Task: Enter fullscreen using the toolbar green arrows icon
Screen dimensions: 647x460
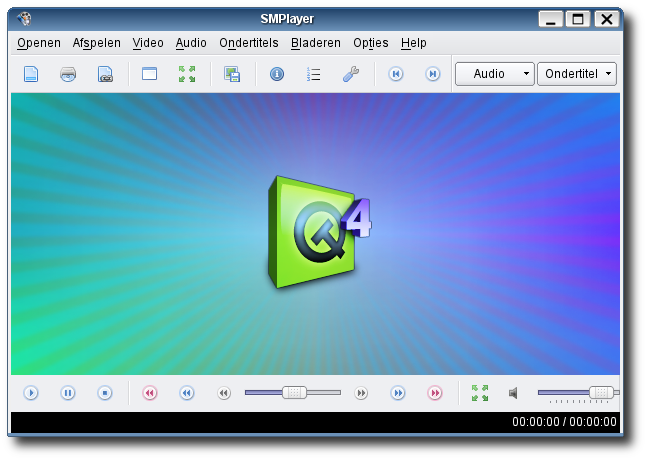Action: [x=187, y=74]
